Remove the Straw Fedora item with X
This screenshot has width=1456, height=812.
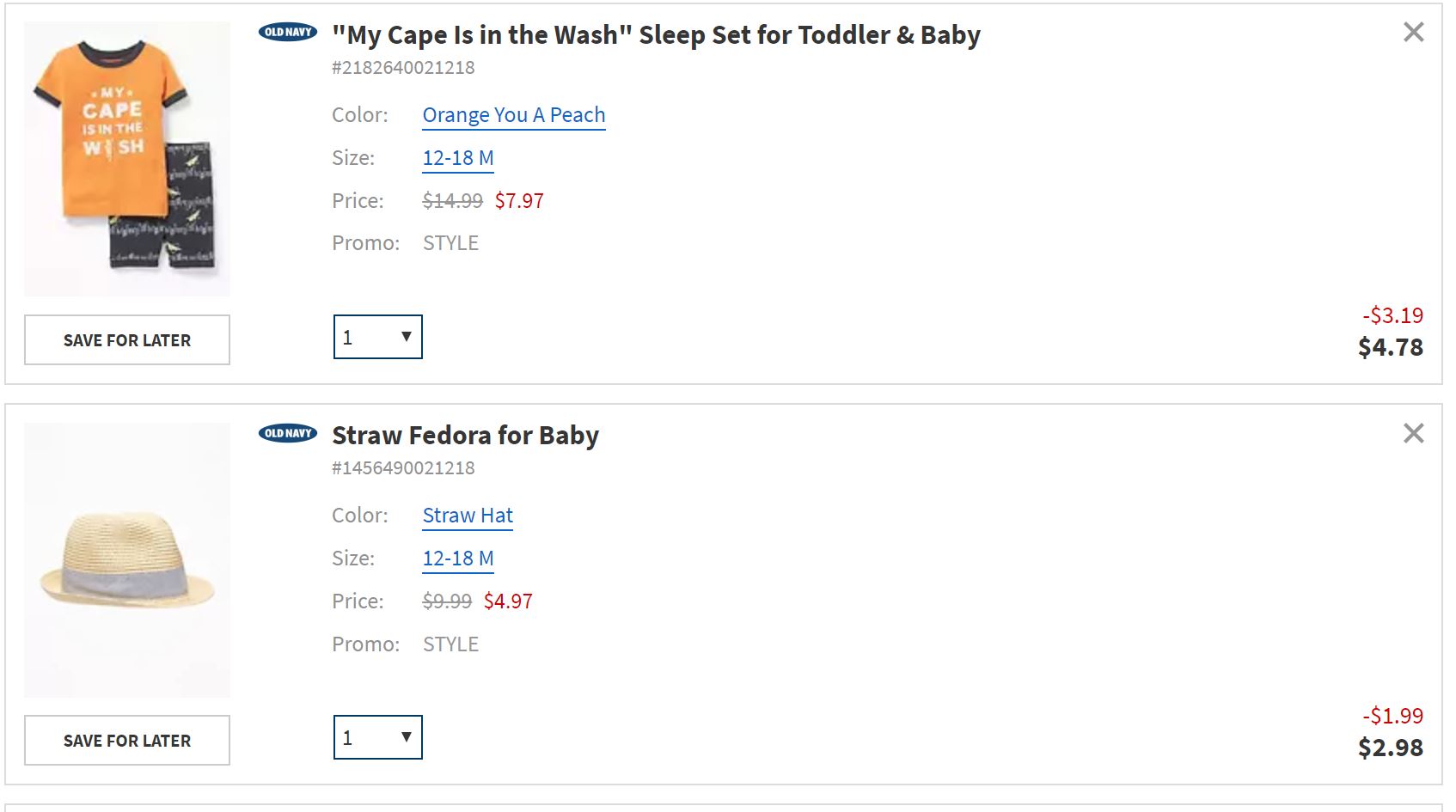[1413, 433]
